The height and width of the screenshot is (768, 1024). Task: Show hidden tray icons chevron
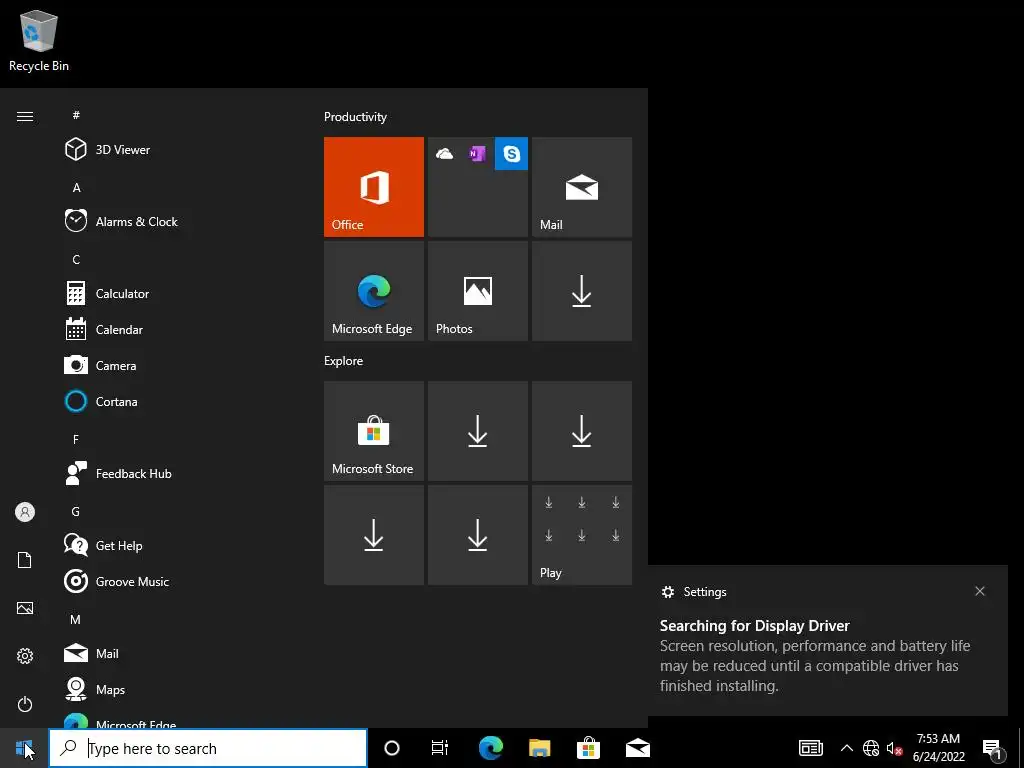[x=846, y=748]
